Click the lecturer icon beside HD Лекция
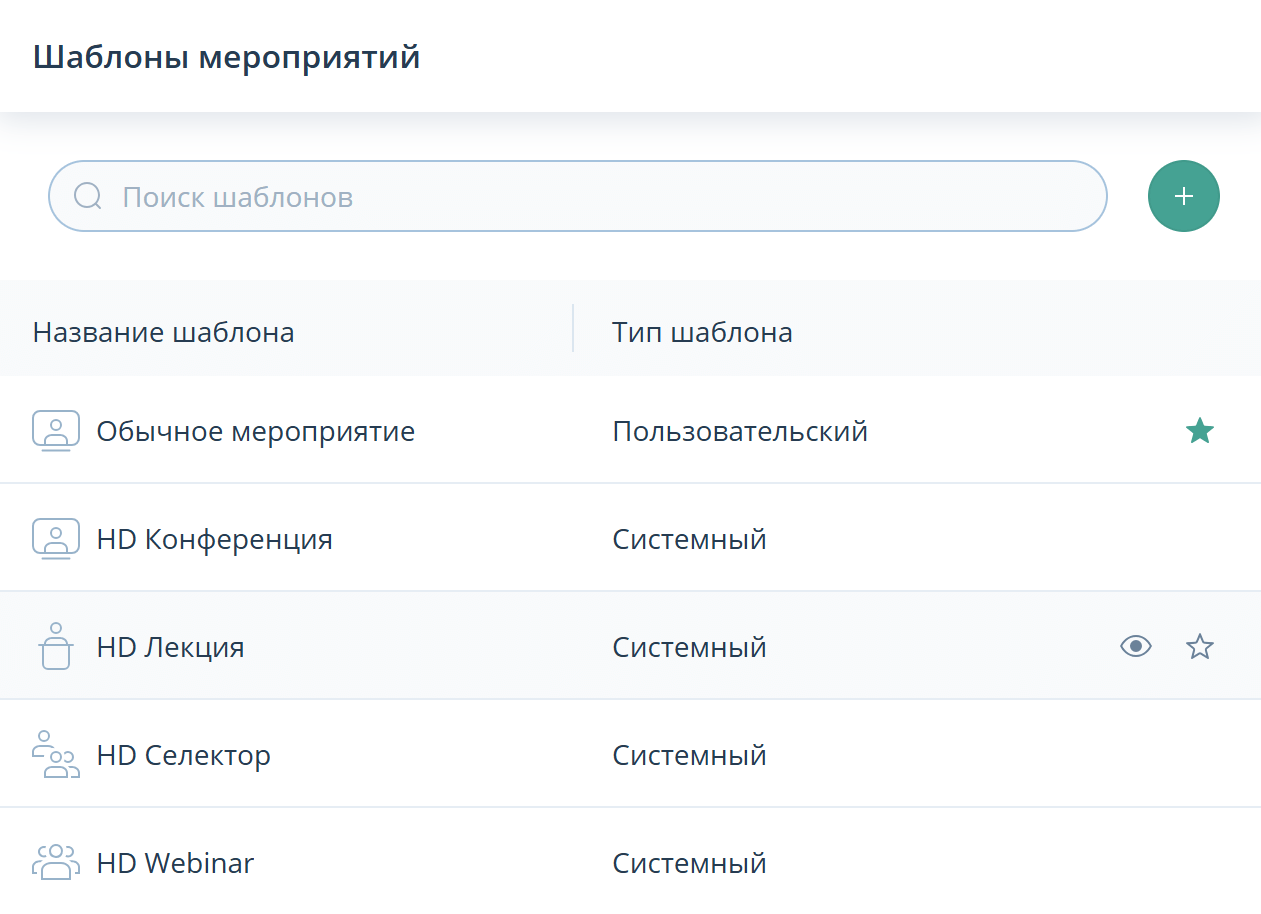This screenshot has width=1261, height=914. [55, 645]
